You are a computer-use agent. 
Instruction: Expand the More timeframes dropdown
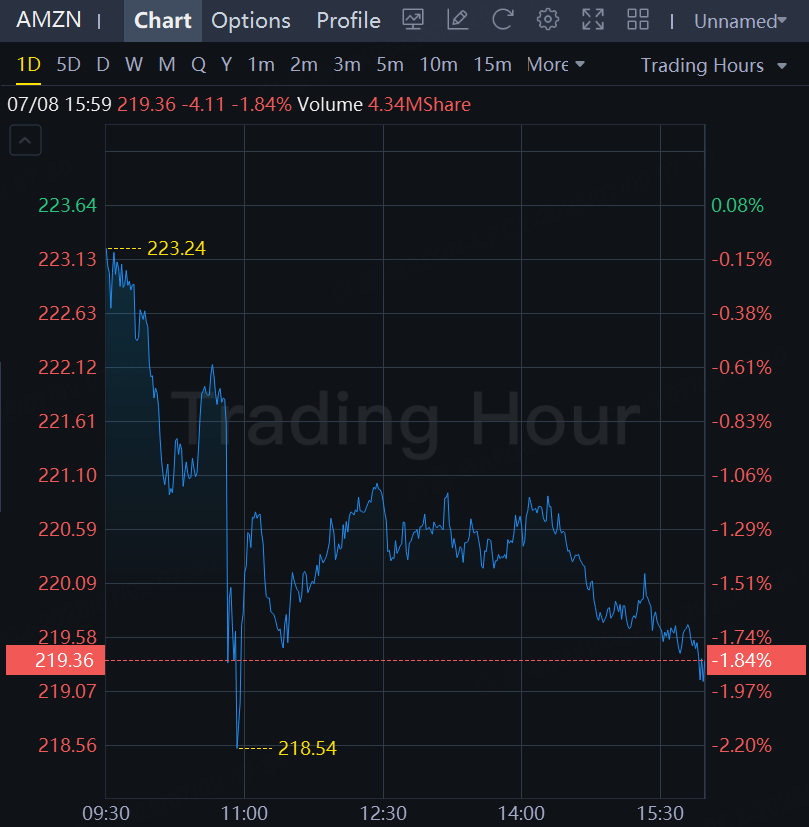556,65
